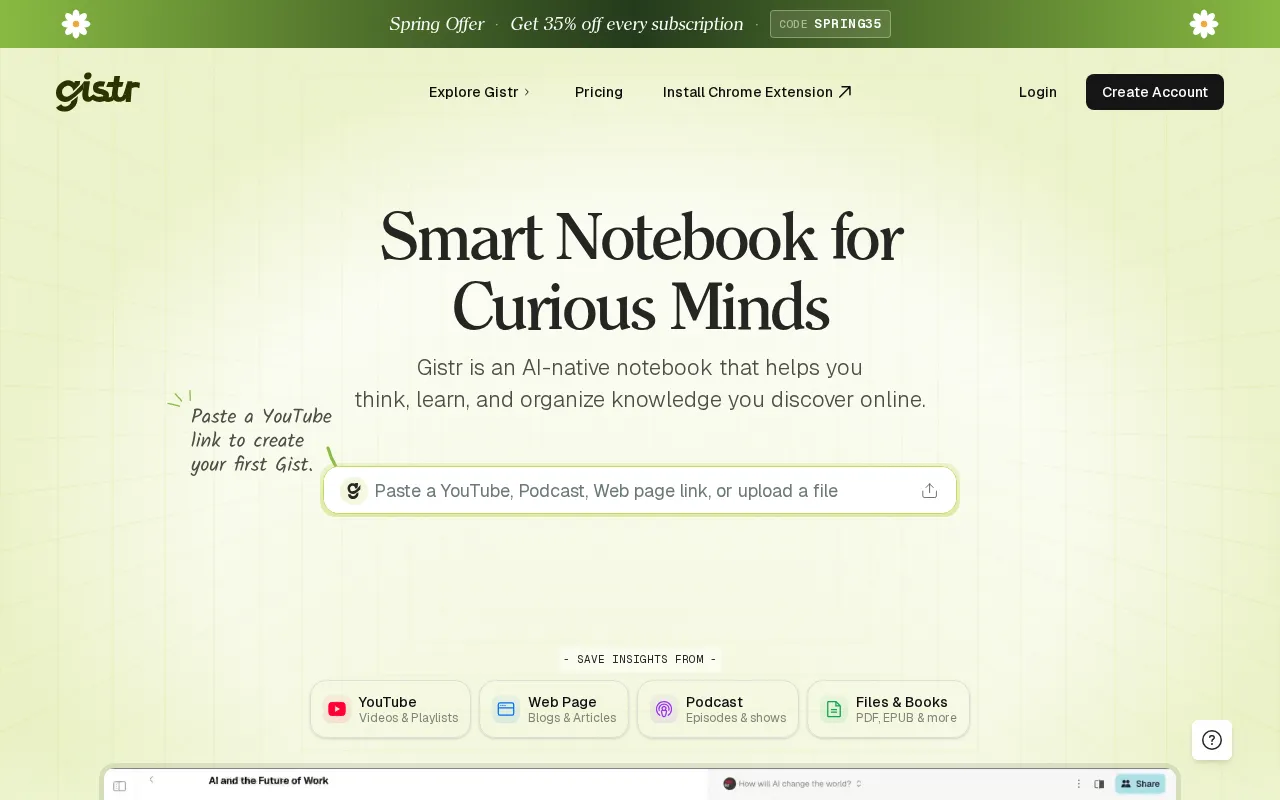The image size is (1280, 800).
Task: Click the chevron next to Explore Gistr
Action: pos(527,92)
